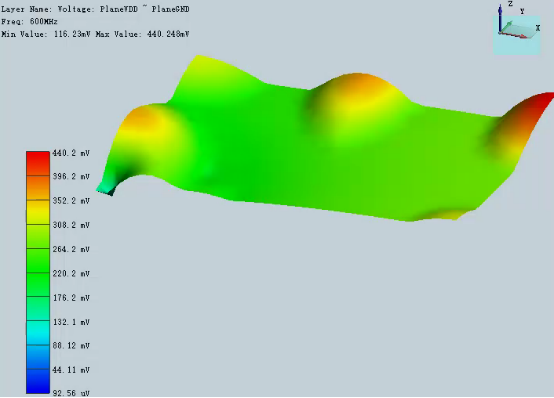Click the 264.2 mV legend label

pos(71,249)
